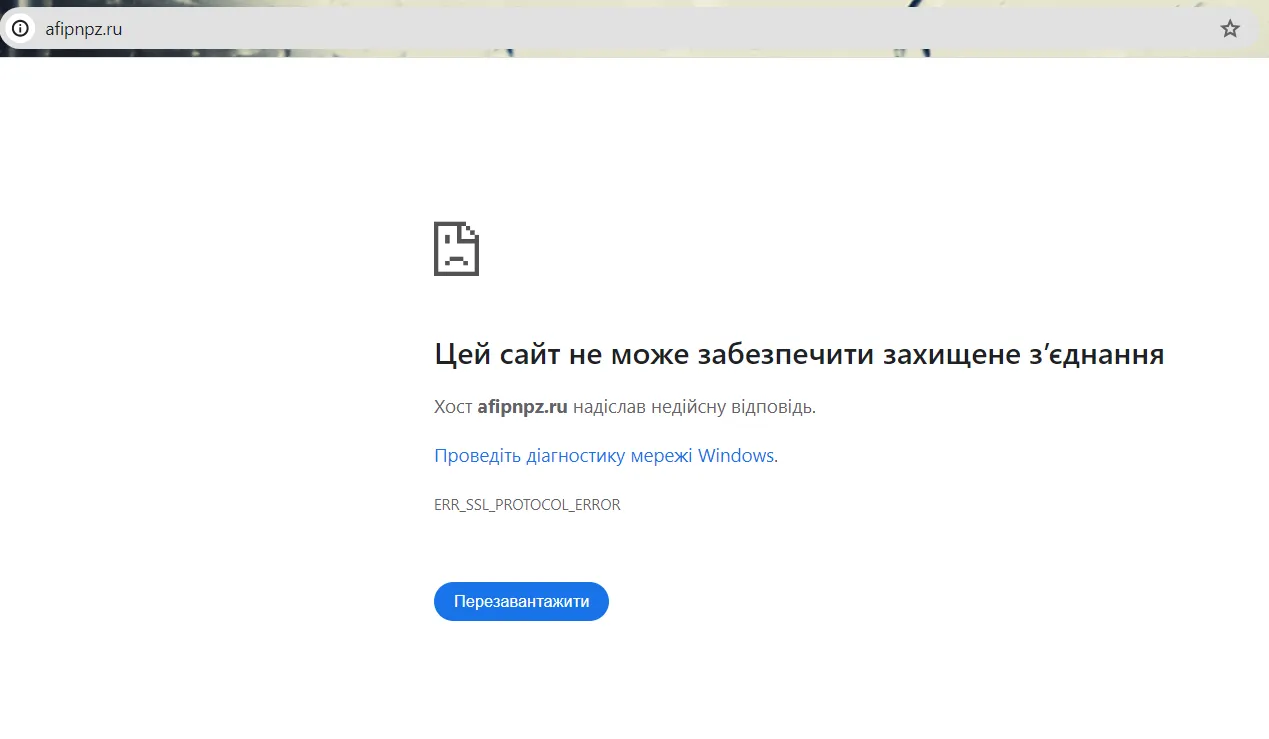Click the blue reload button
The image size is (1269, 739).
pos(521,601)
